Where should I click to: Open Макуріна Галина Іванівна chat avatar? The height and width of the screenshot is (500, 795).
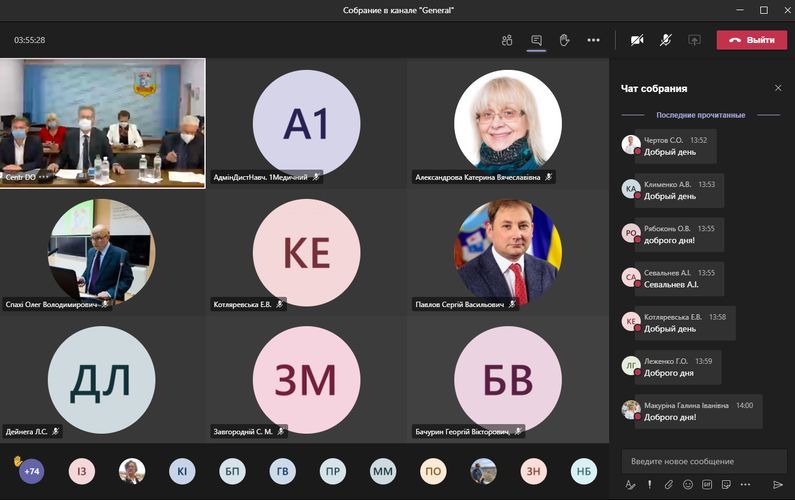click(x=631, y=409)
